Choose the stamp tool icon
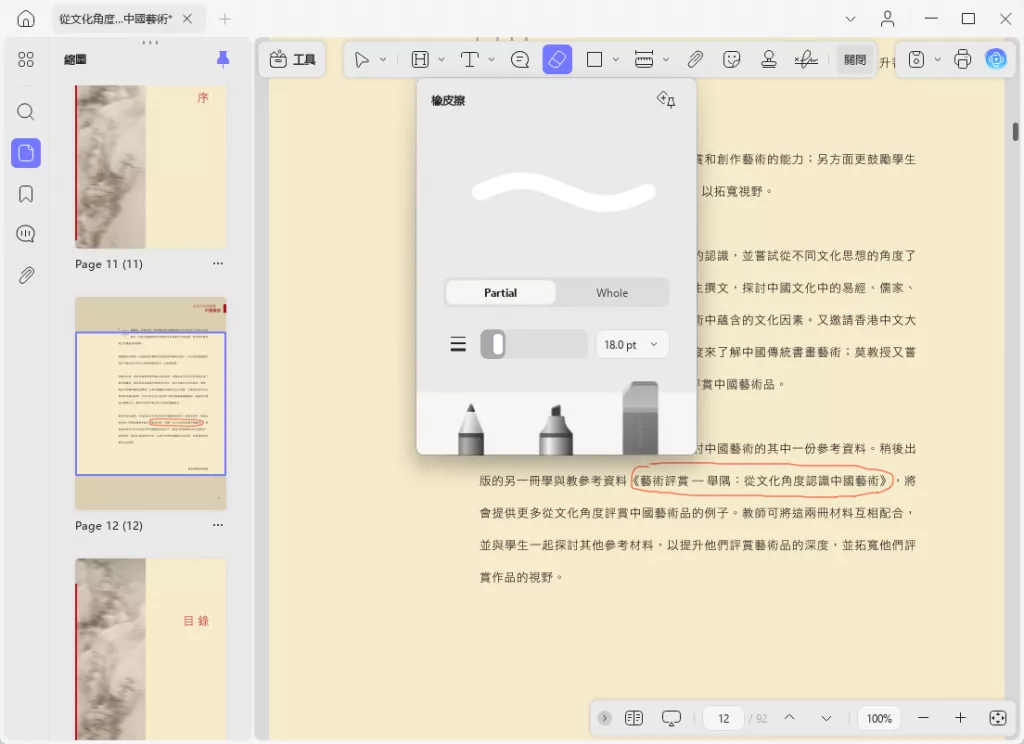Image resolution: width=1024 pixels, height=744 pixels. click(769, 60)
